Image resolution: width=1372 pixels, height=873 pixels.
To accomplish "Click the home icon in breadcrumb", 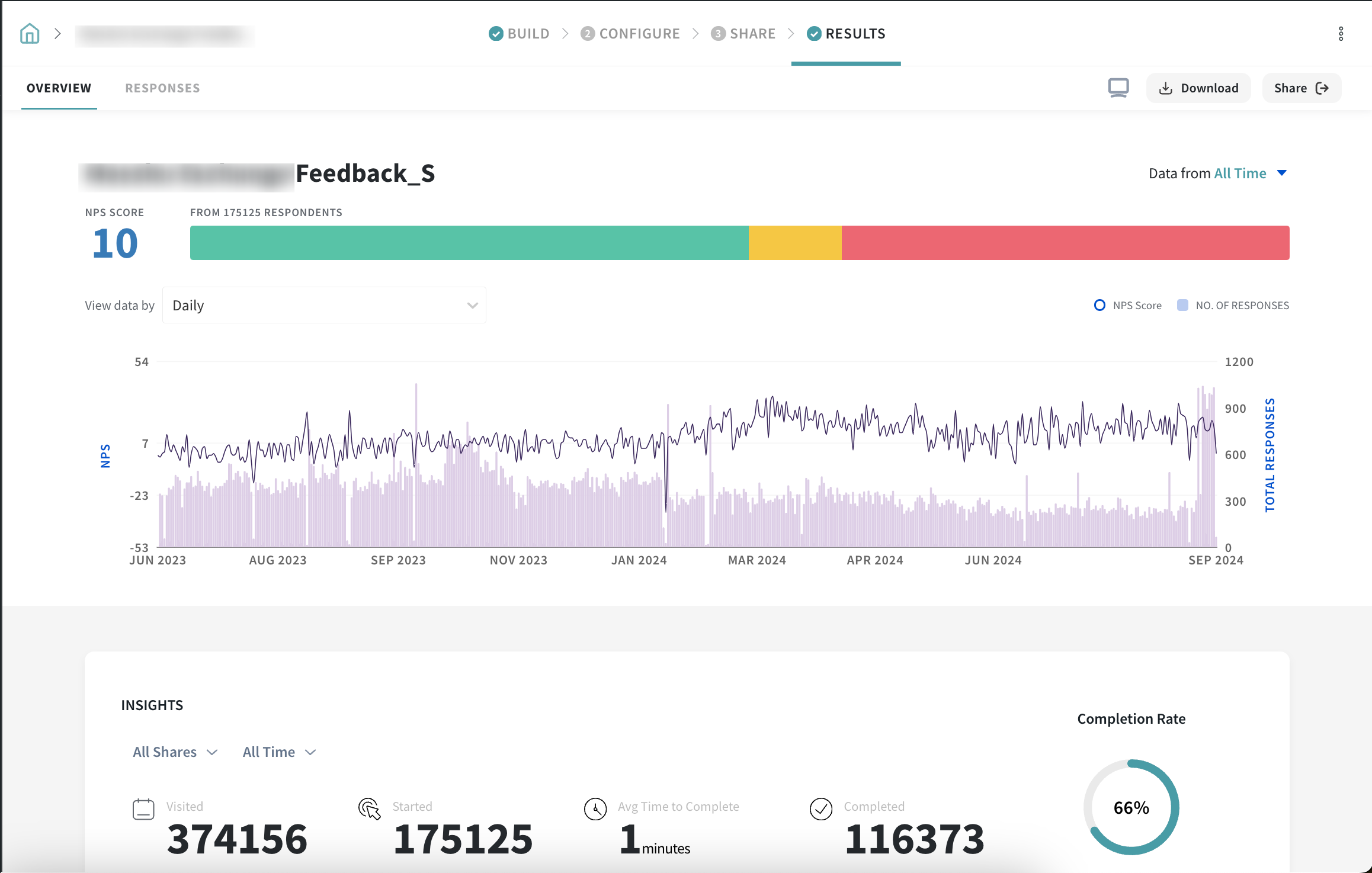I will tap(30, 34).
